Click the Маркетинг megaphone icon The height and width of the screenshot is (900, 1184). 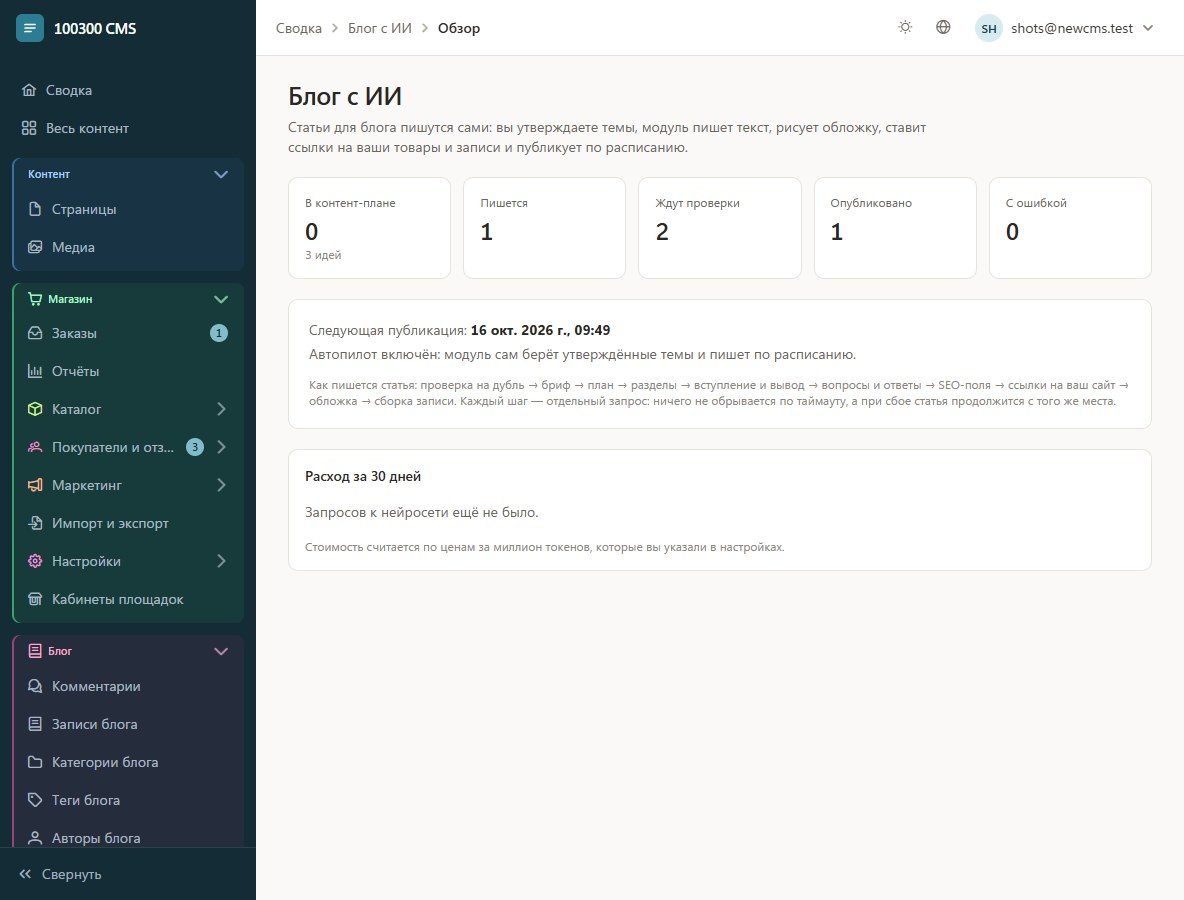[x=35, y=485]
